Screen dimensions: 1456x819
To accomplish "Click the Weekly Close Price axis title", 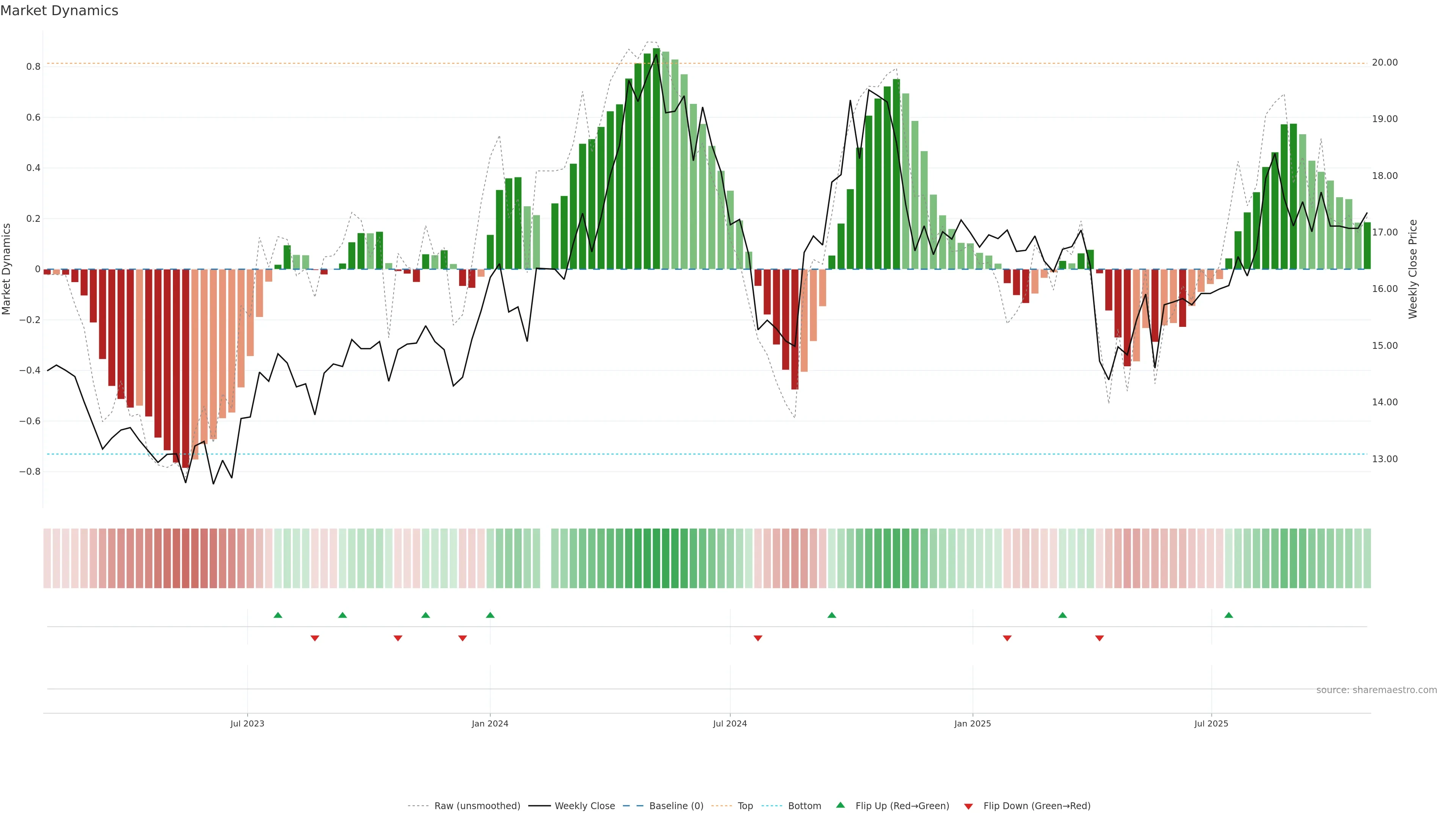I will [1412, 269].
